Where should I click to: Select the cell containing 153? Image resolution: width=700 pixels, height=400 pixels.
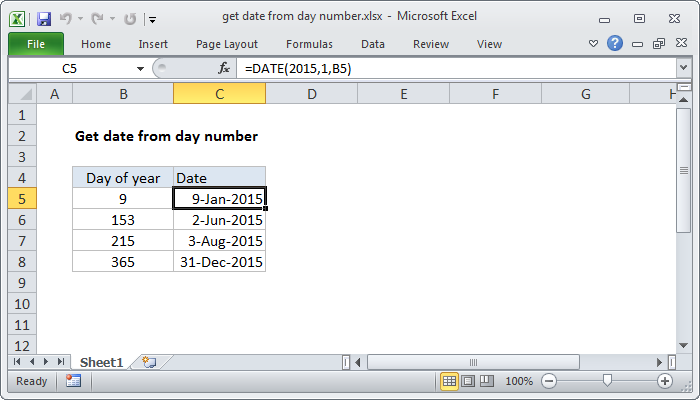click(x=123, y=220)
